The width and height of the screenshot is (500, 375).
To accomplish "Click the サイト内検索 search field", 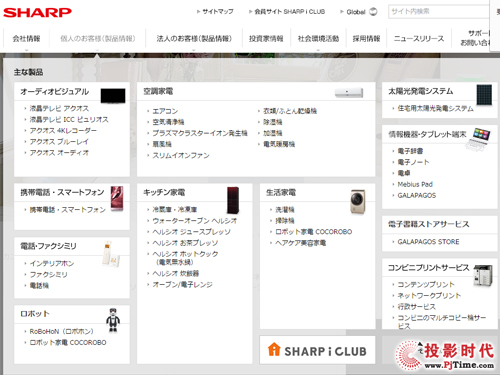I will (x=439, y=12).
